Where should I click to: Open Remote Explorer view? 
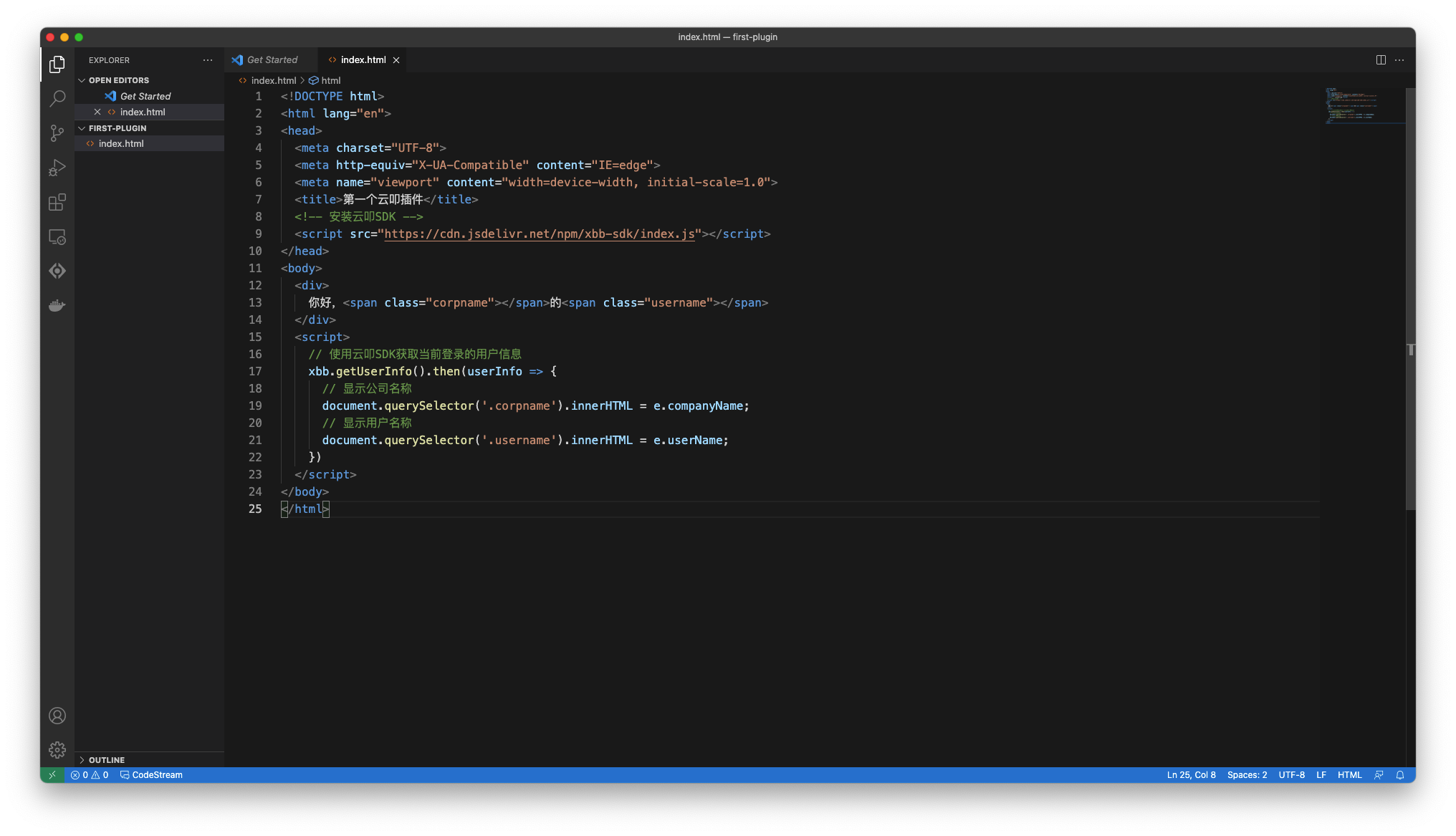click(57, 236)
